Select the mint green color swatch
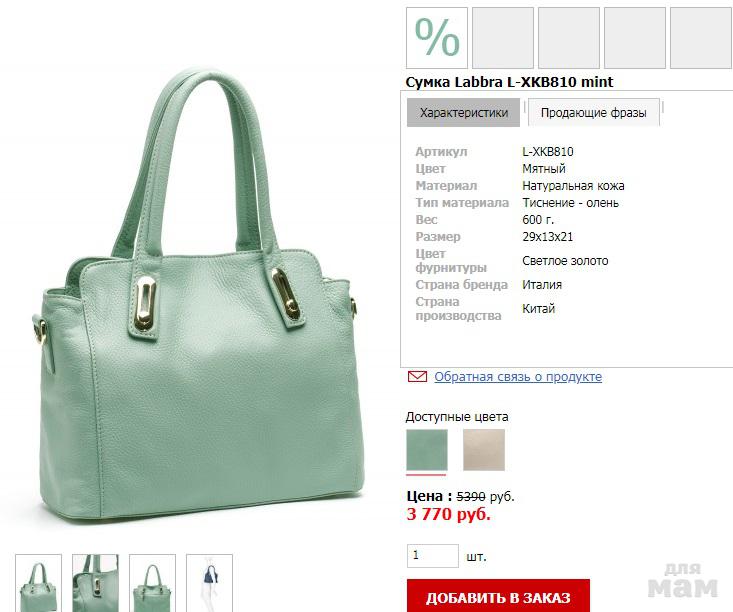Image resolution: width=733 pixels, height=612 pixels. 427,450
